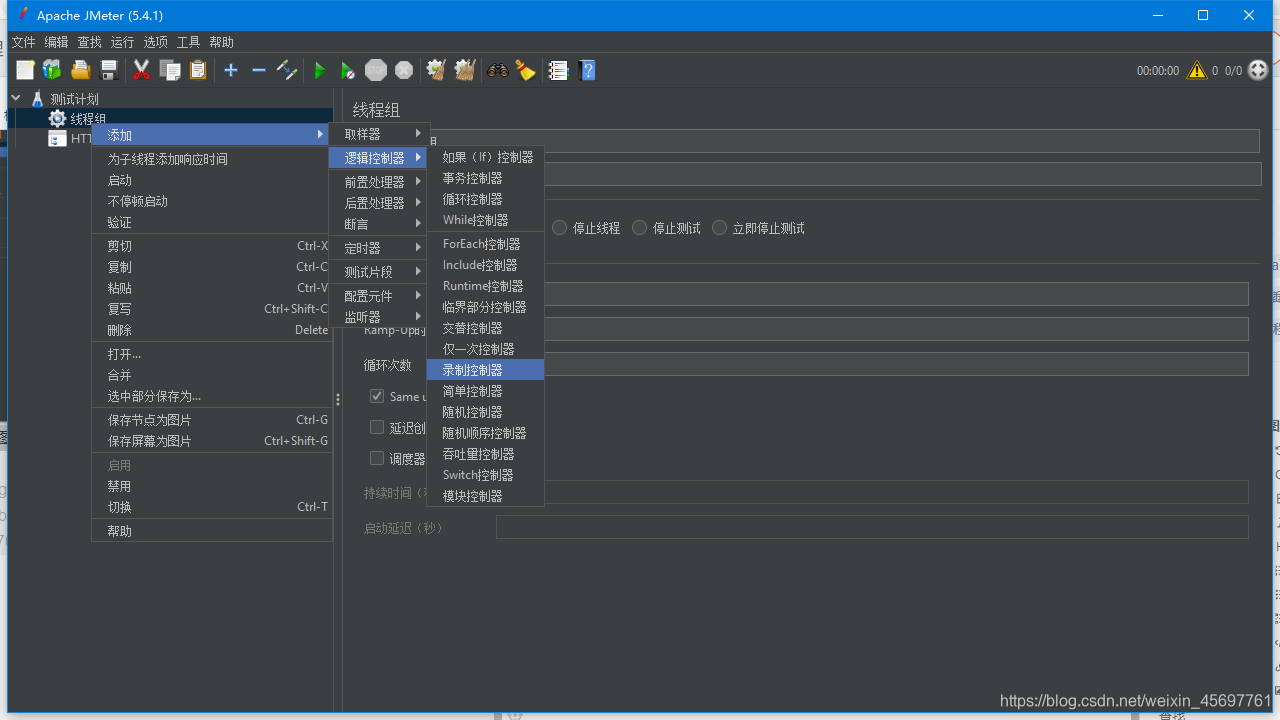Open the 编辑 menu

point(56,42)
